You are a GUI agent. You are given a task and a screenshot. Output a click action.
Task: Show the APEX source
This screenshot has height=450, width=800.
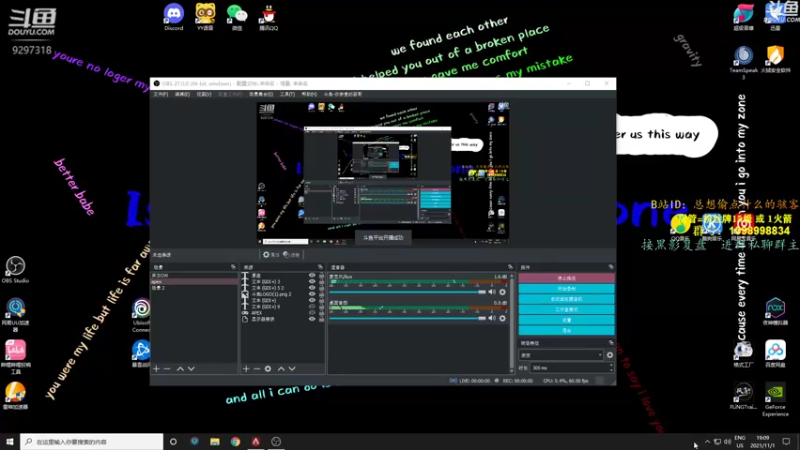click(x=312, y=312)
